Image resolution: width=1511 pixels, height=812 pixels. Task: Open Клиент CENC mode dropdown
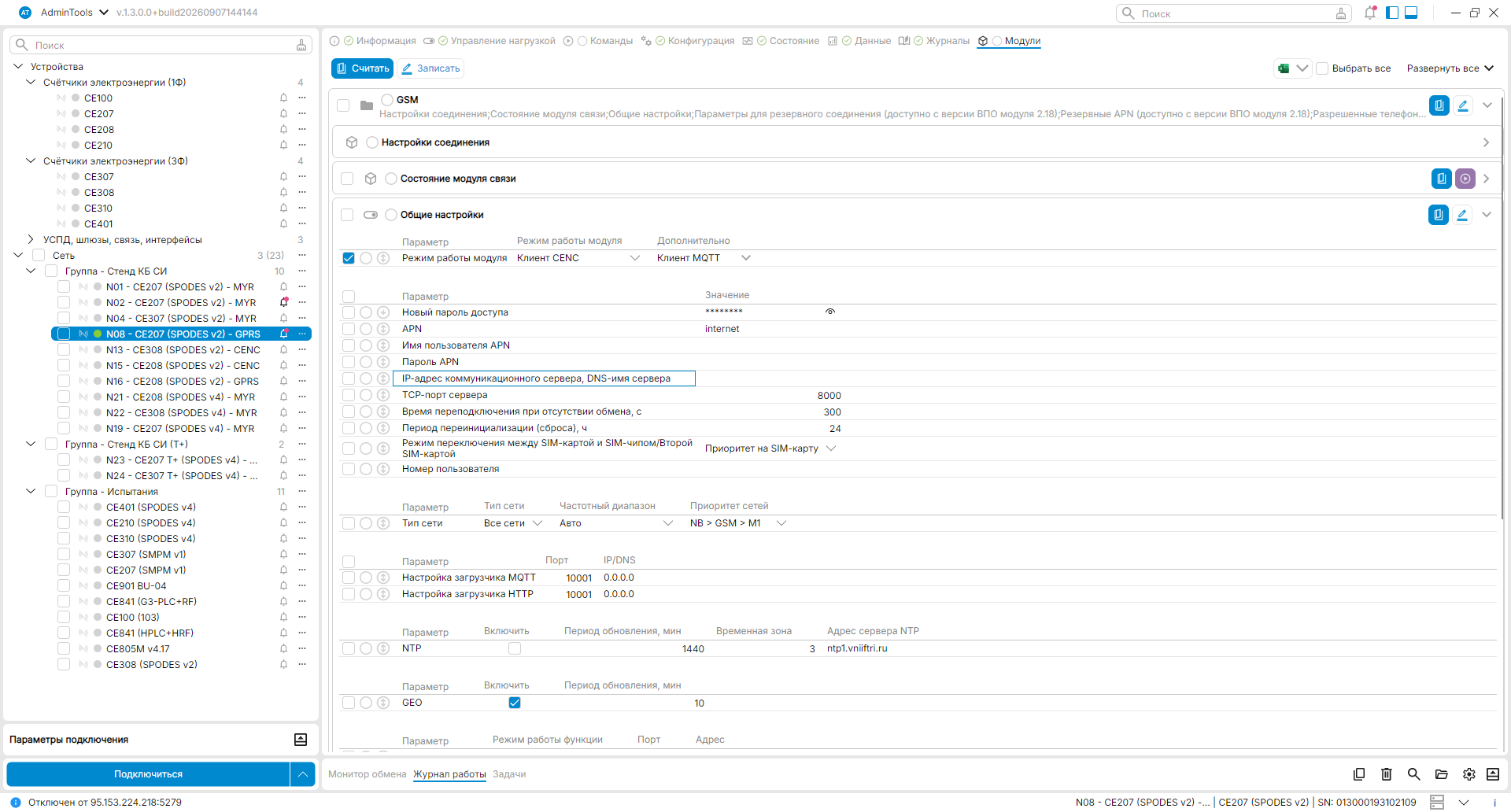[578, 258]
